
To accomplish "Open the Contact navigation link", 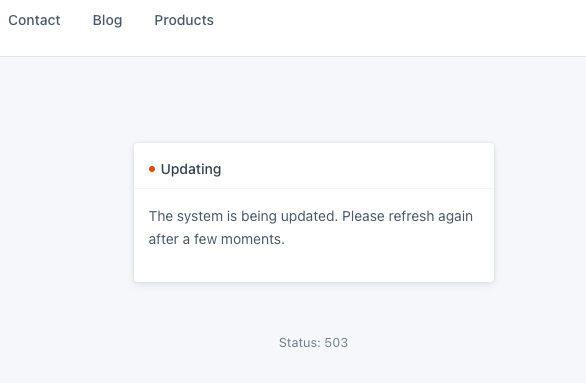I will [34, 20].
